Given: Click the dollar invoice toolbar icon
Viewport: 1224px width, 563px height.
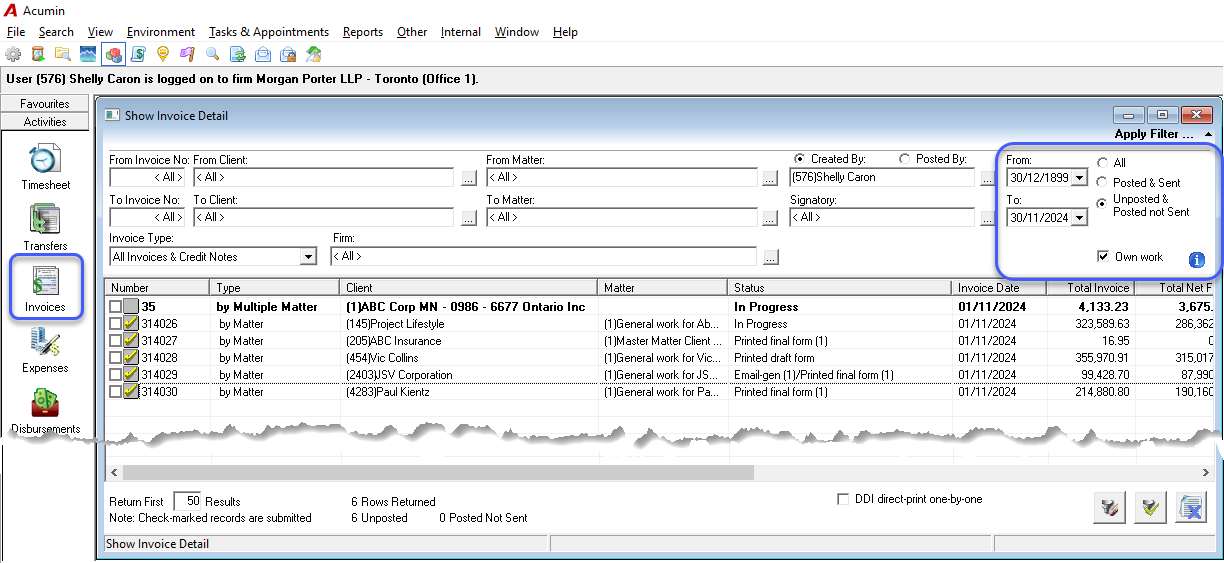Looking at the screenshot, I should point(138,54).
